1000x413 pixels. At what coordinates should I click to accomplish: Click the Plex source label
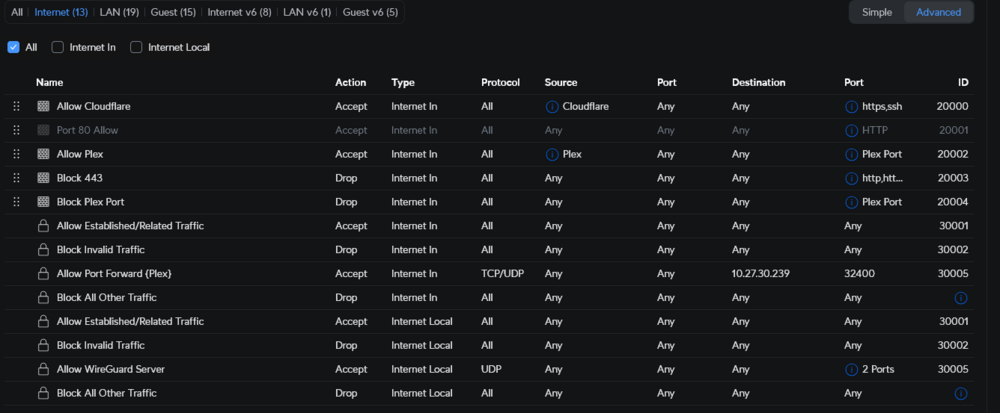tap(572, 154)
